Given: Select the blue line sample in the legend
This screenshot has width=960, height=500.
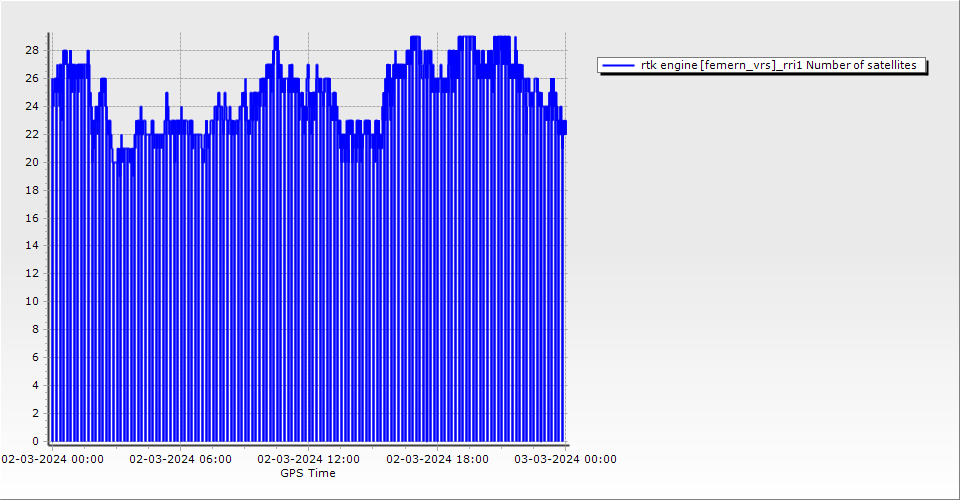Looking at the screenshot, I should (x=619, y=65).
